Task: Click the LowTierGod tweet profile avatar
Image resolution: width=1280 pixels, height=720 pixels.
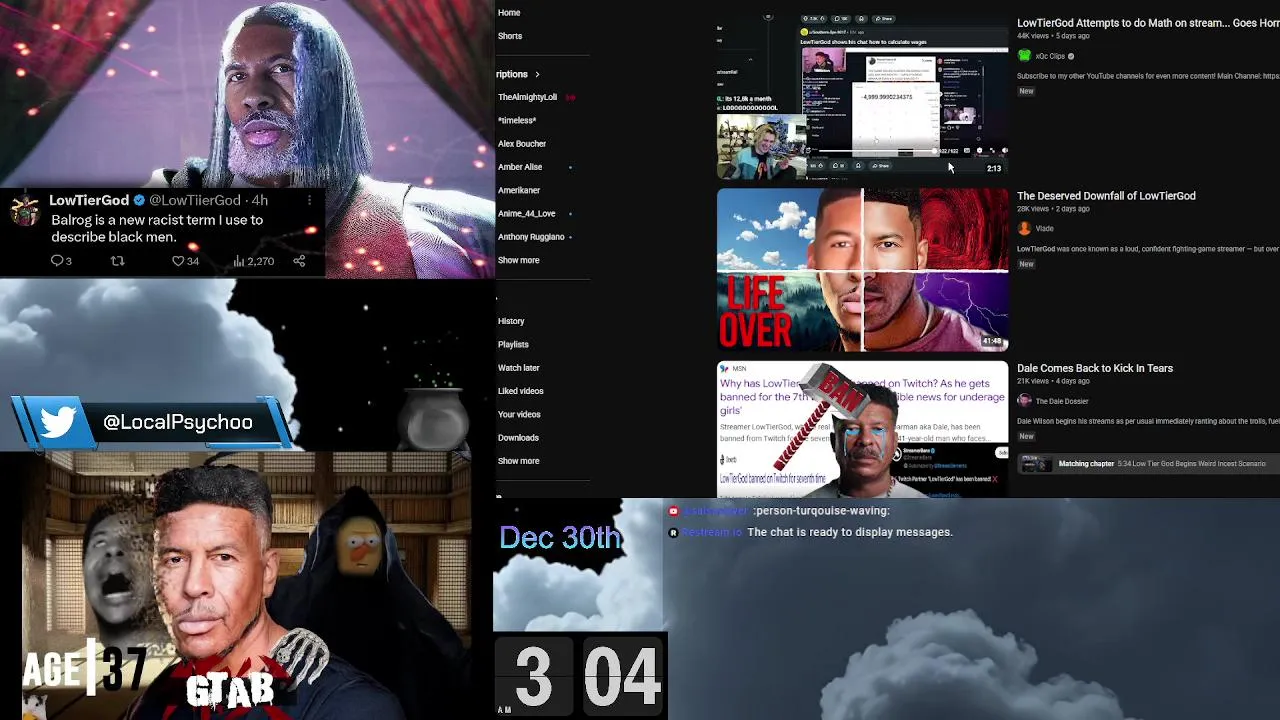Action: [x=25, y=211]
